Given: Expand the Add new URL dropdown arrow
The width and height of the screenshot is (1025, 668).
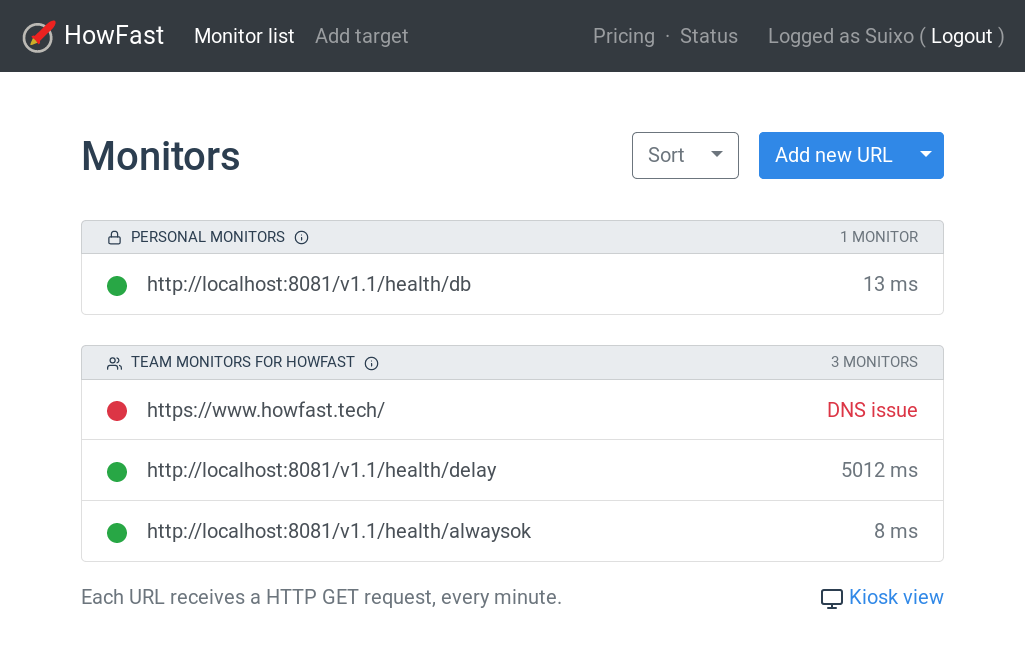Looking at the screenshot, I should pos(925,155).
